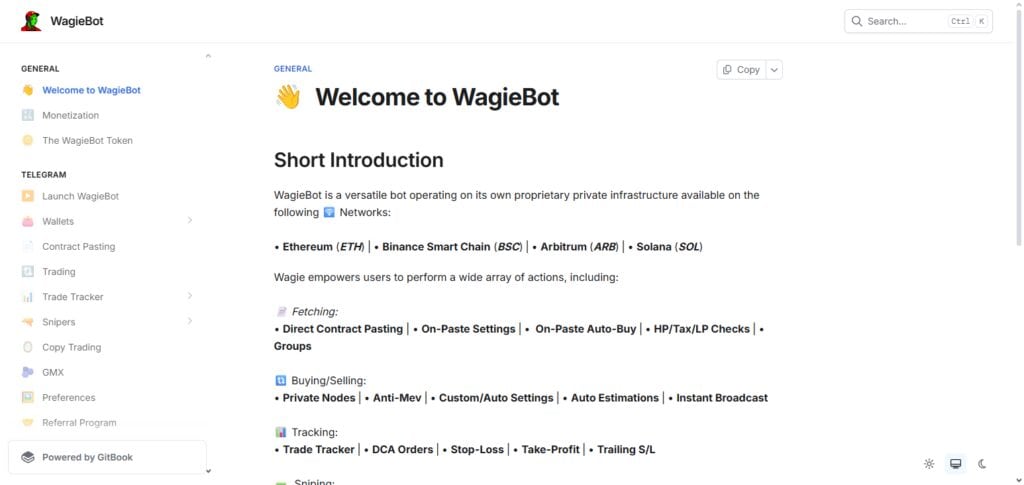Open Welcome to WagieBot sidebar page
The image size is (1024, 485).
(x=91, y=90)
